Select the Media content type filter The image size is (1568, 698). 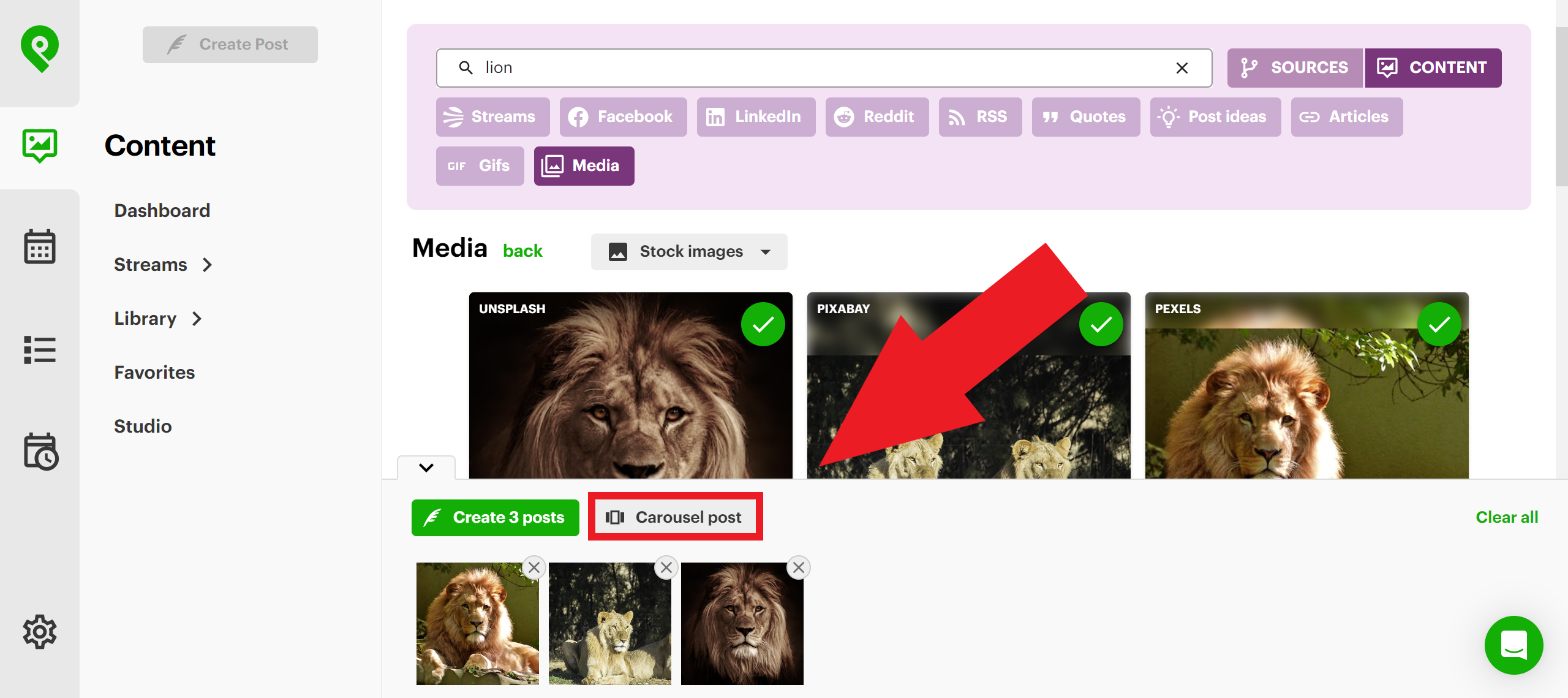coord(582,165)
